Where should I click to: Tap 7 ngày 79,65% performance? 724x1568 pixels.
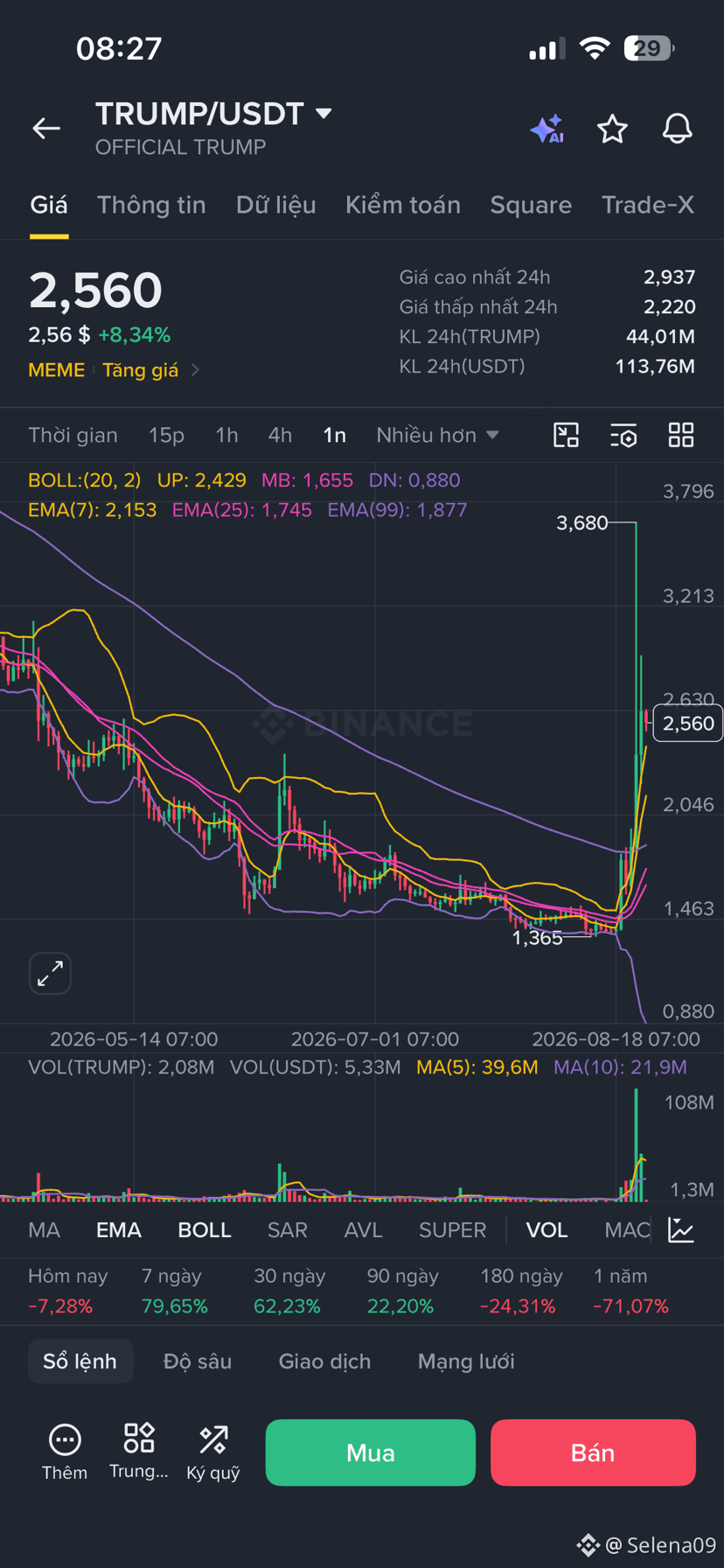[x=175, y=1291]
